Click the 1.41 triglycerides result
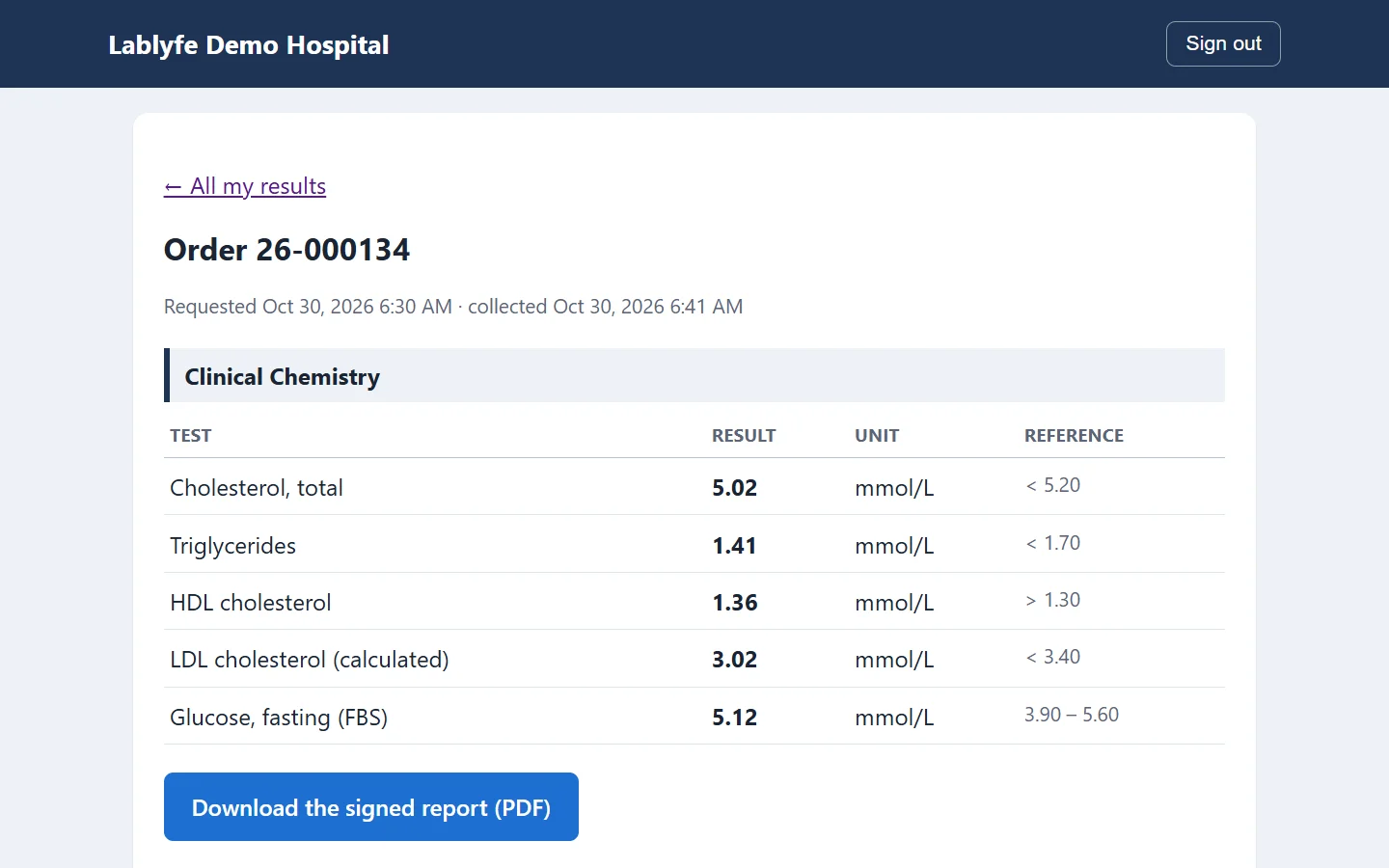Viewport: 1389px width, 868px height. (x=734, y=546)
